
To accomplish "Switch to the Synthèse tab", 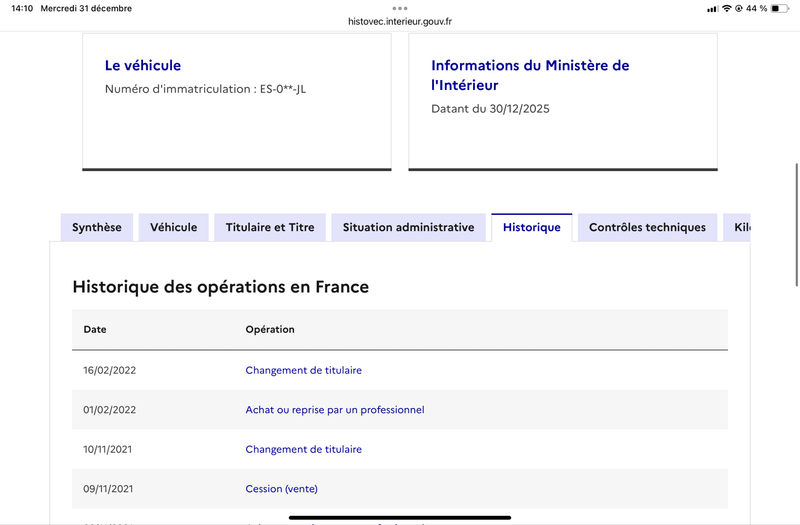I will click(97, 227).
